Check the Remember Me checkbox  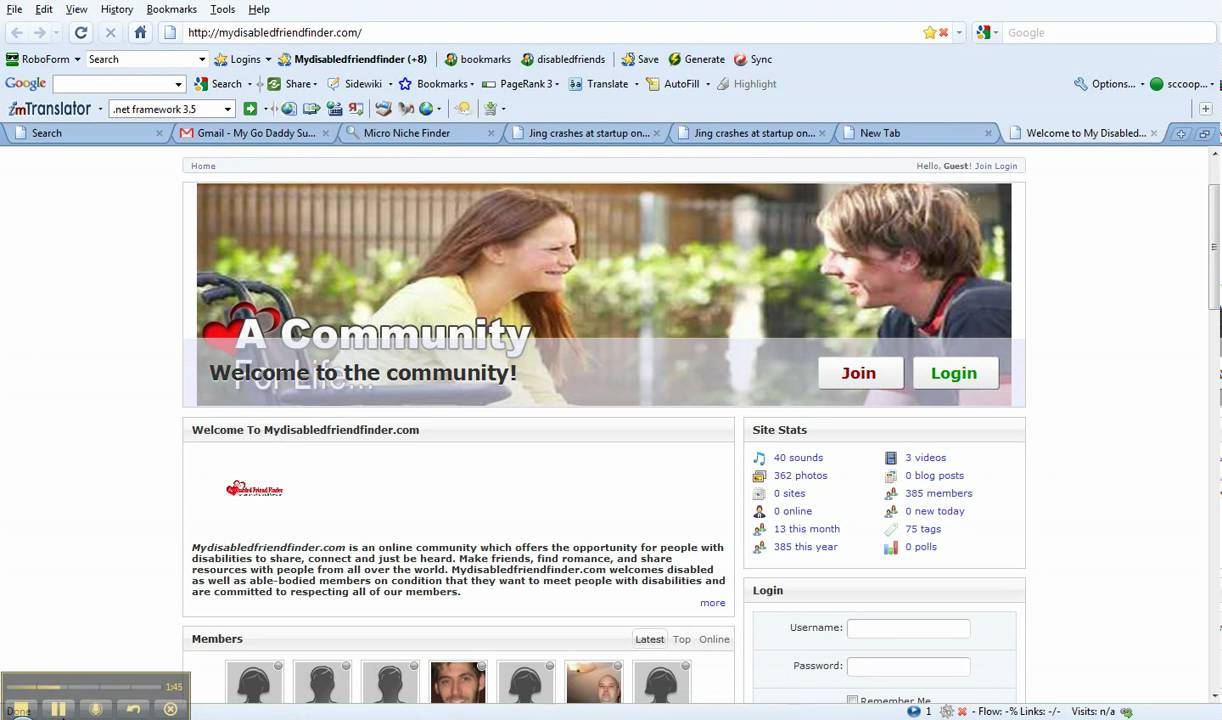tap(852, 700)
